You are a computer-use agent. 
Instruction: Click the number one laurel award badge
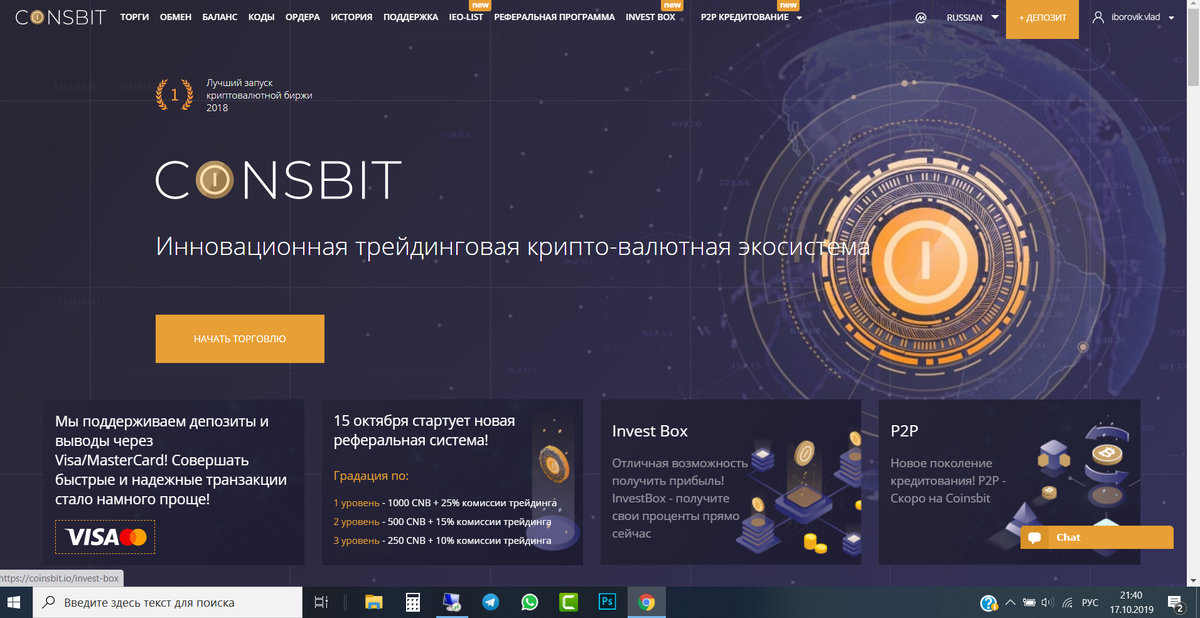click(x=175, y=95)
